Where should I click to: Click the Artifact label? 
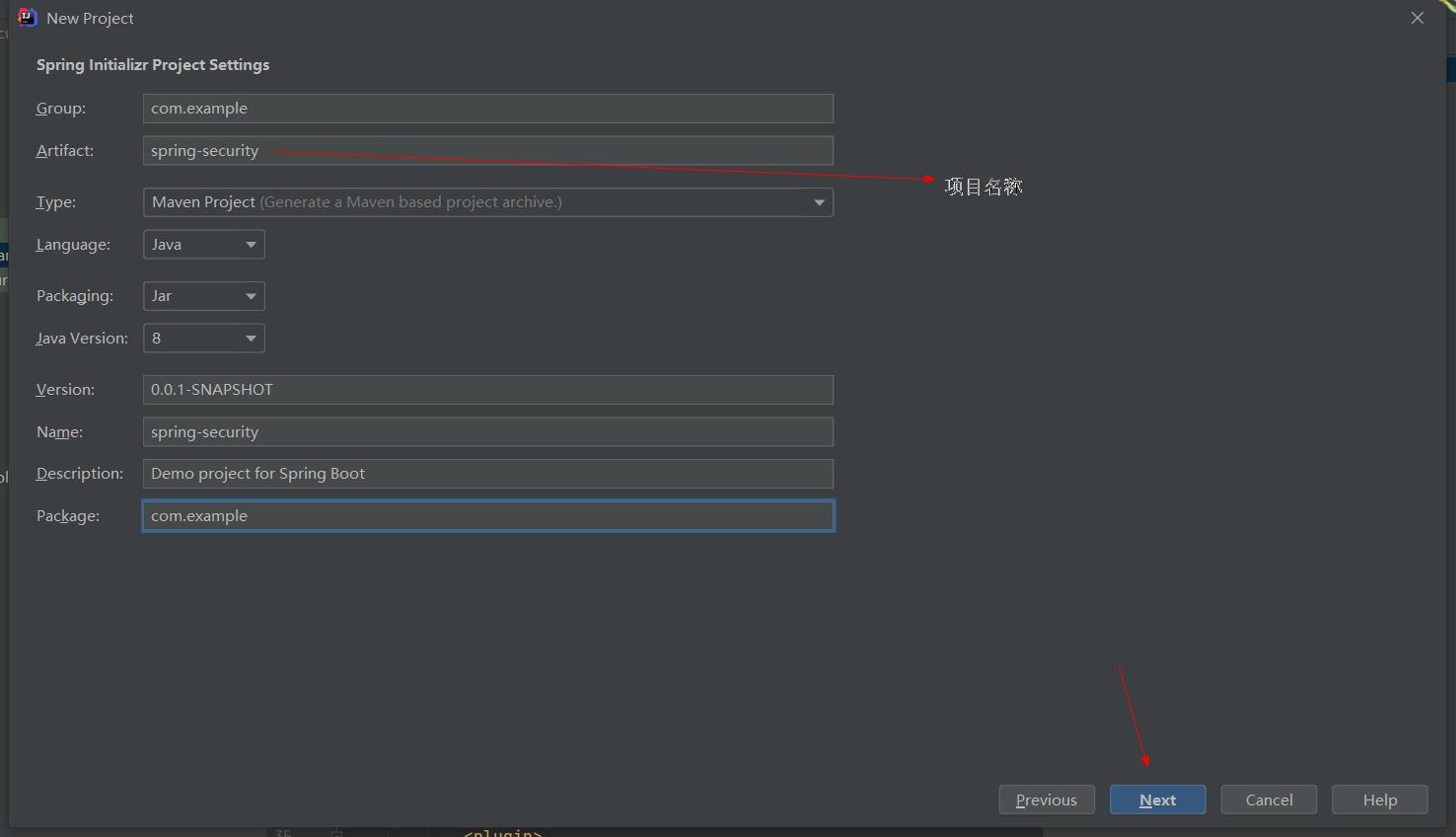point(65,151)
